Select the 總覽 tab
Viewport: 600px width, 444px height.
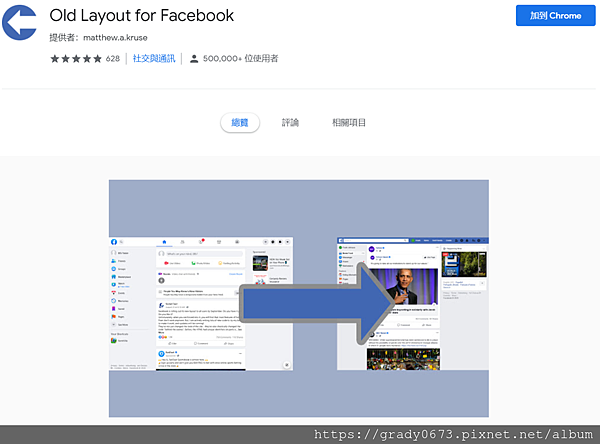pyautogui.click(x=240, y=122)
